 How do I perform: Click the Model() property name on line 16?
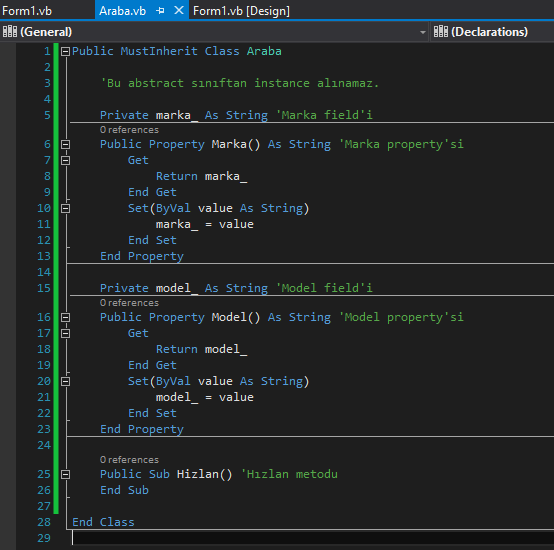coord(236,317)
